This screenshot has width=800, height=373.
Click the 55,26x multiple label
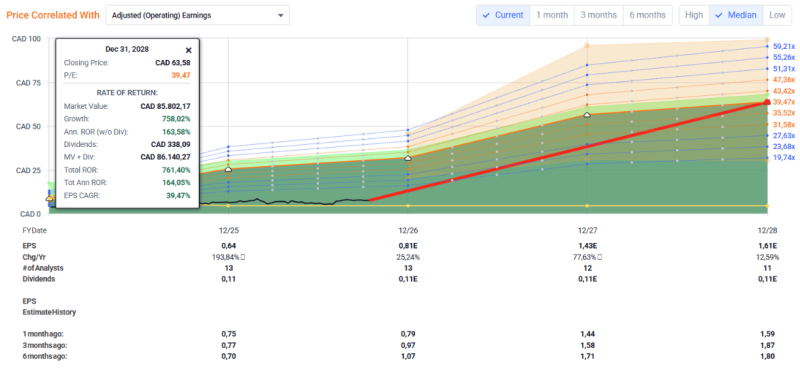pyautogui.click(x=784, y=58)
